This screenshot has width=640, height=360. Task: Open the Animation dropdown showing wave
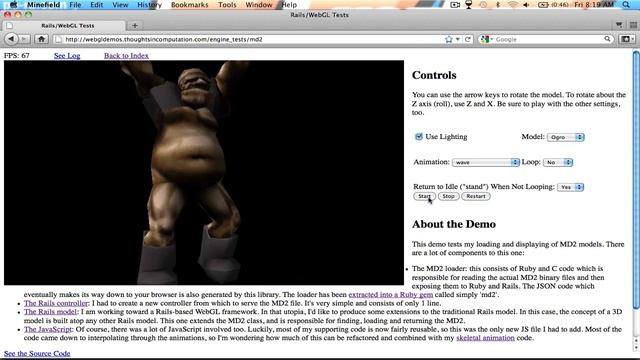click(x=485, y=162)
